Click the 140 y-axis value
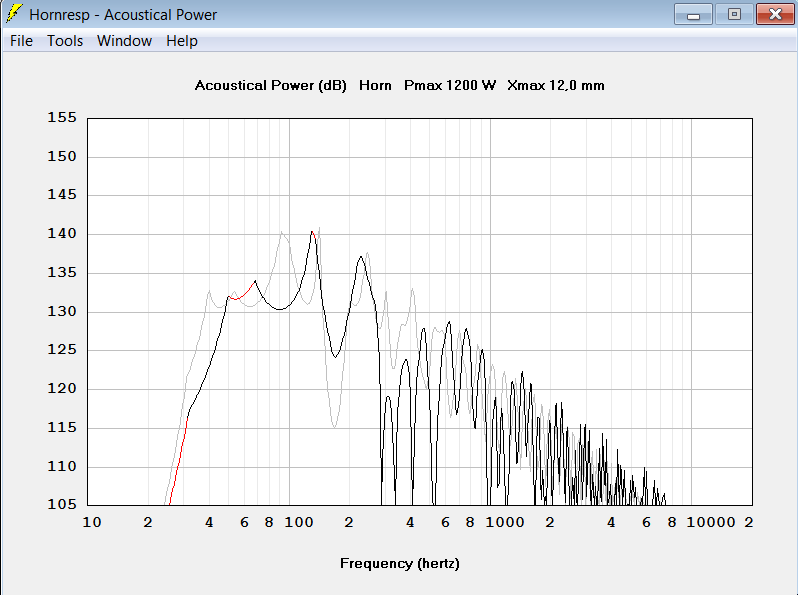The image size is (798, 595). (x=62, y=234)
